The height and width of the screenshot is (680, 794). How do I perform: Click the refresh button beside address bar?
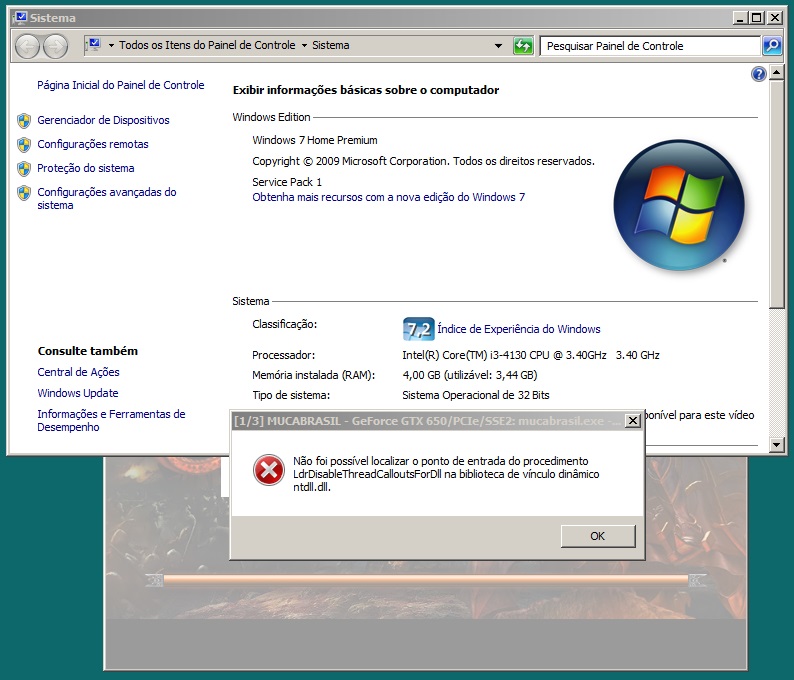(523, 46)
